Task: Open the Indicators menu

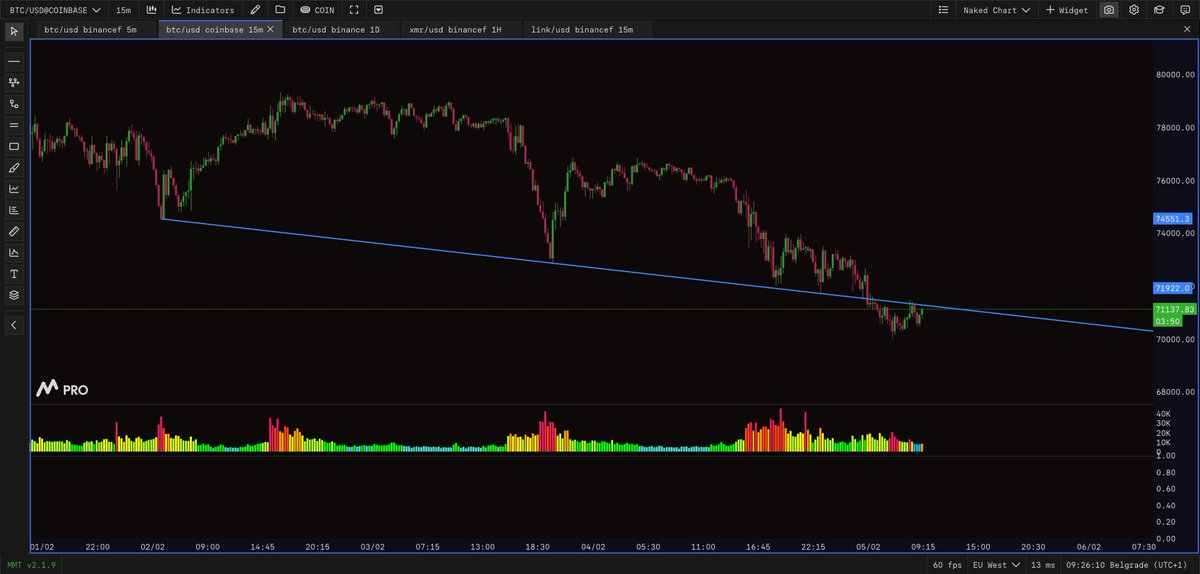Action: [203, 10]
